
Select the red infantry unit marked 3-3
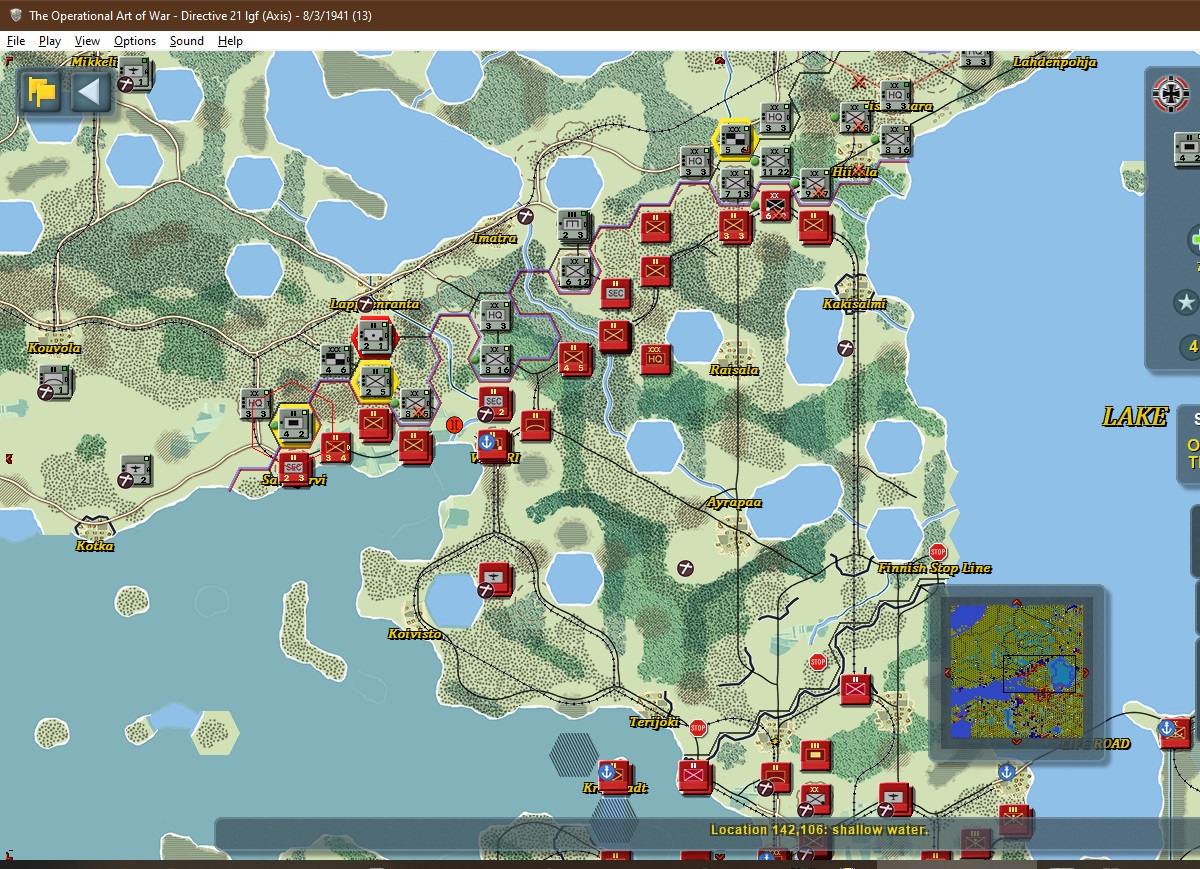(734, 227)
